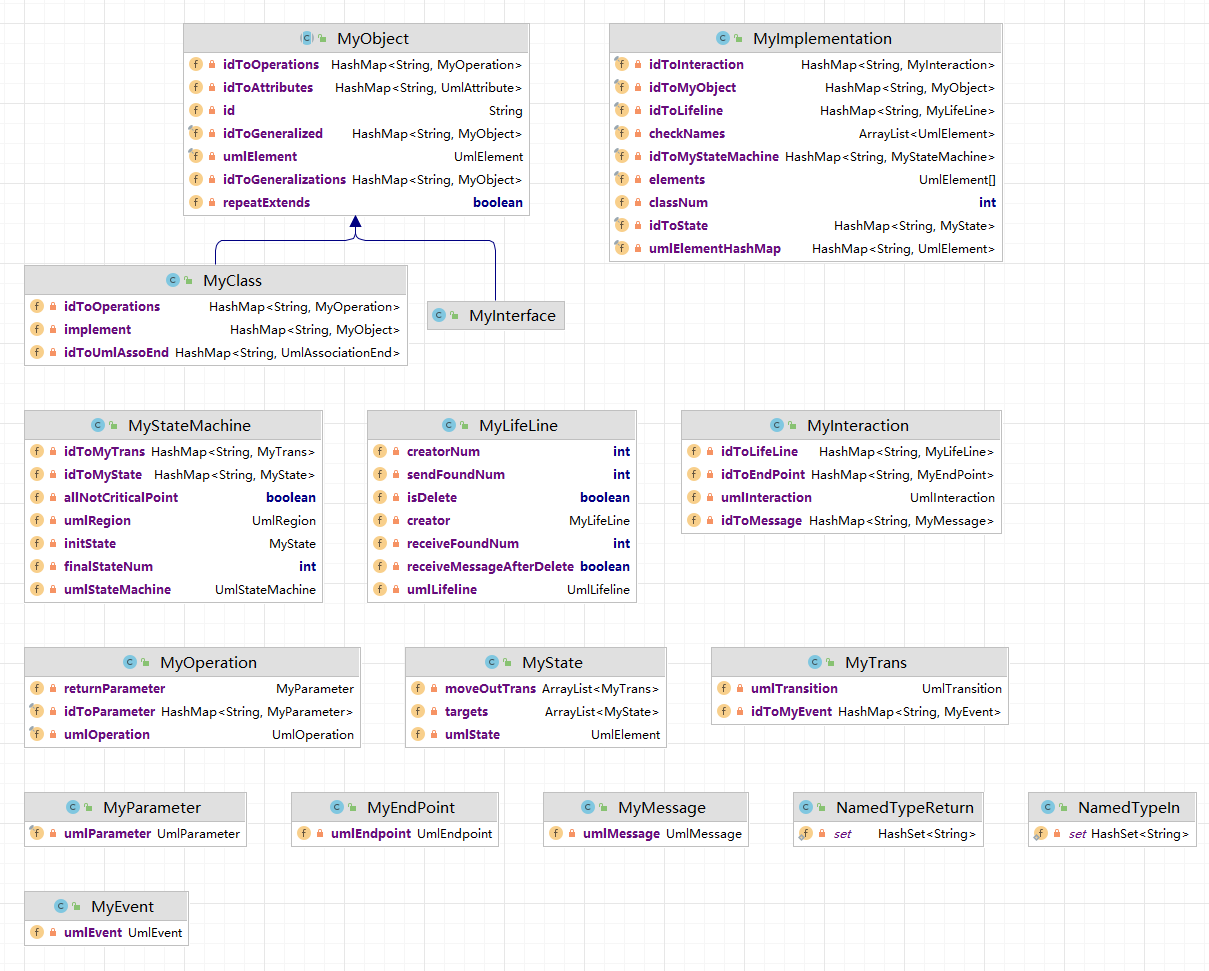Click the class icon beside MyInteraction
This screenshot has height=971, width=1209.
[777, 426]
